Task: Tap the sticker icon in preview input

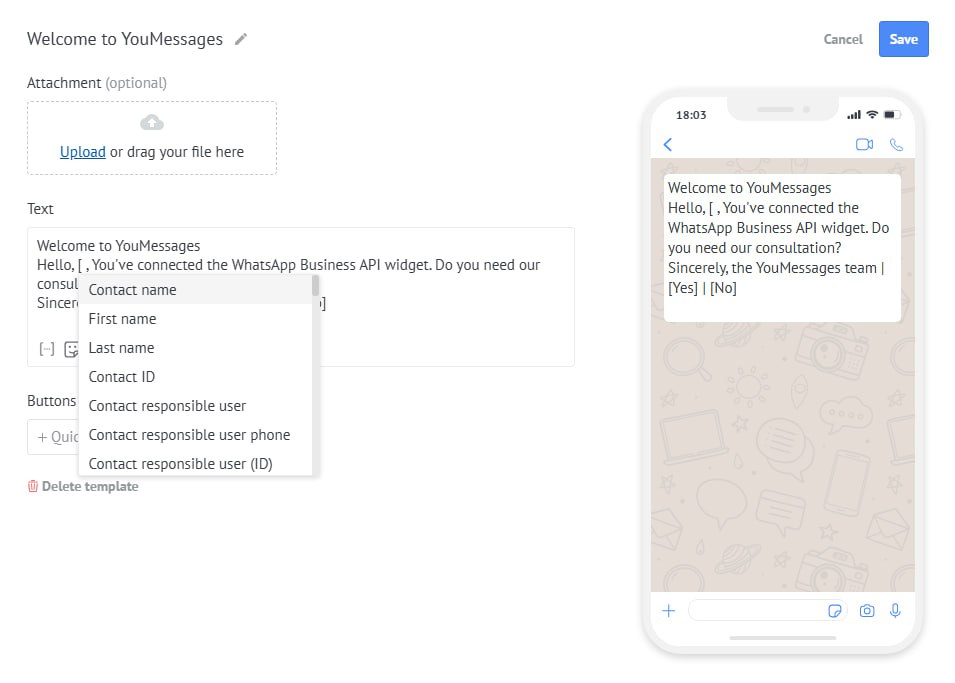Action: click(x=835, y=611)
